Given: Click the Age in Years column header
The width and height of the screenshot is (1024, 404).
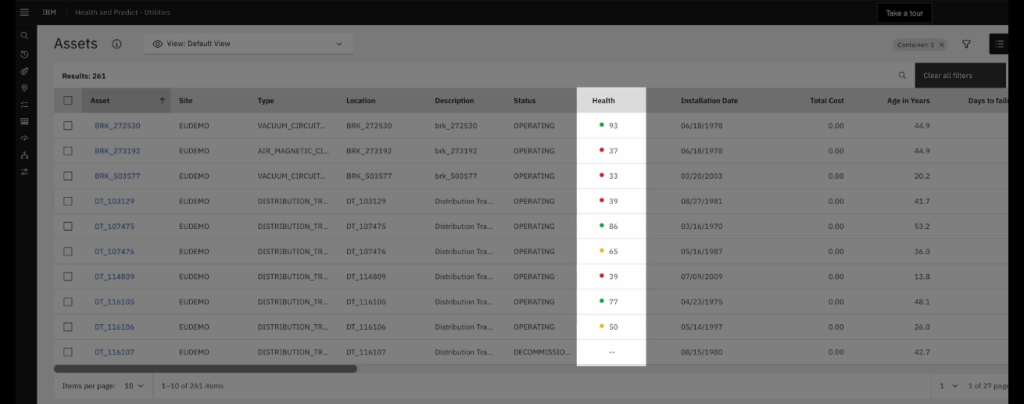Looking at the screenshot, I should pos(908,101).
